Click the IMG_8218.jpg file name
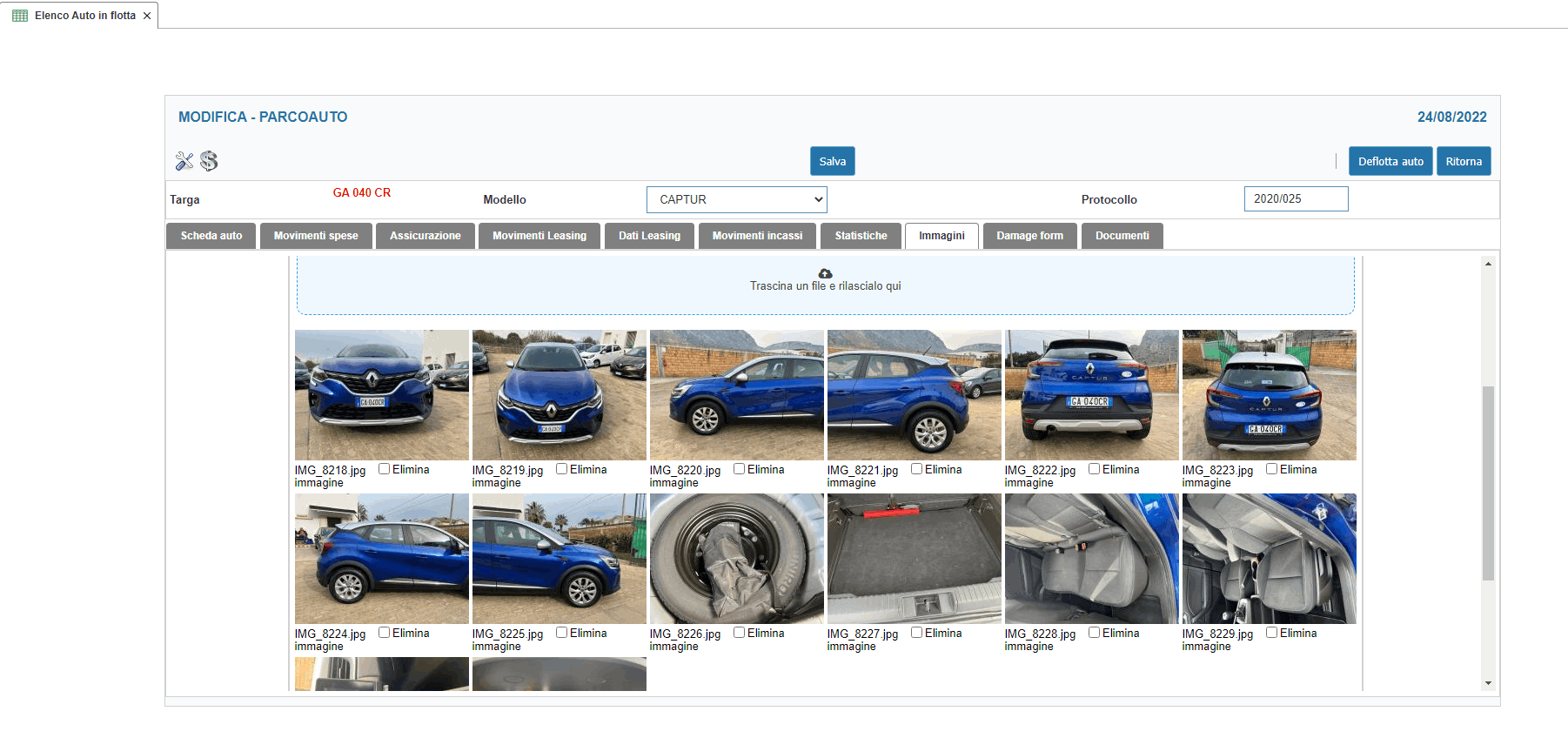Screen dimensions: 1568x738 (330, 470)
